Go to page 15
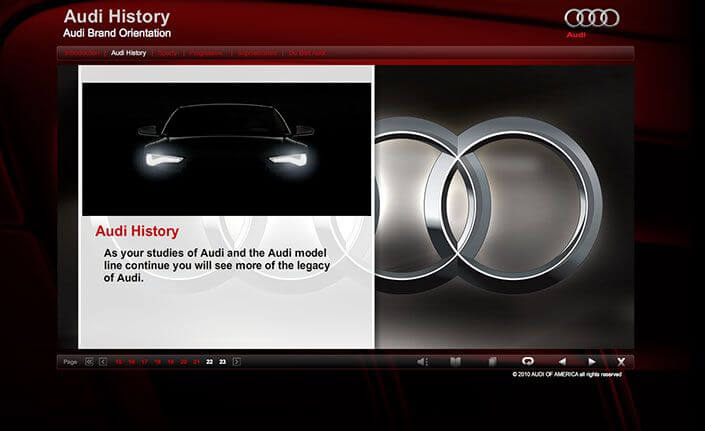This screenshot has height=431, width=705. tap(118, 362)
